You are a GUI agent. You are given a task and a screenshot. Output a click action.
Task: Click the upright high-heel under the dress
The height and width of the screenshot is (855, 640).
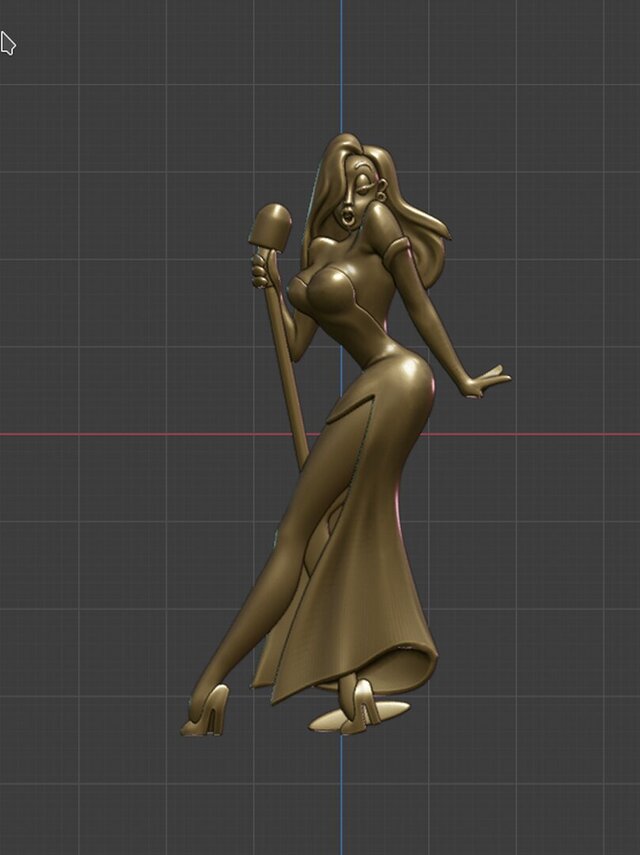(363, 700)
